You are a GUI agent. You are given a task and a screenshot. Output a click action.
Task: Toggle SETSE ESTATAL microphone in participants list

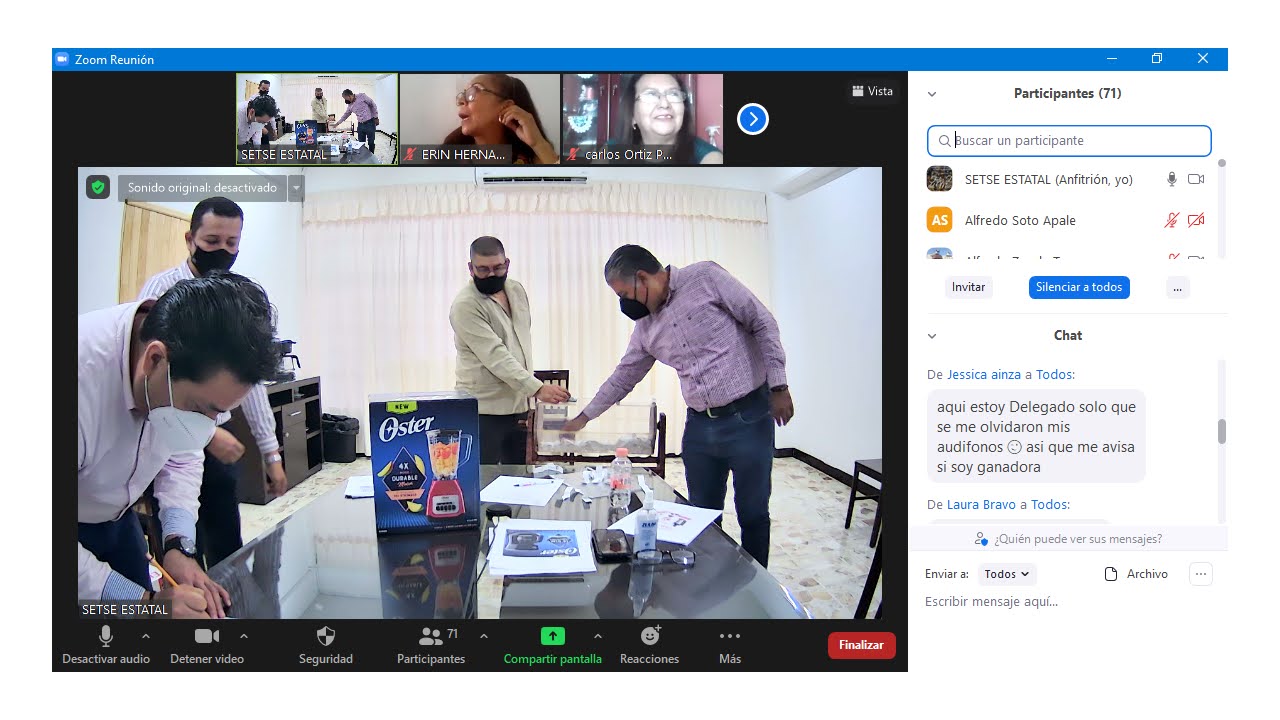coord(1172,180)
